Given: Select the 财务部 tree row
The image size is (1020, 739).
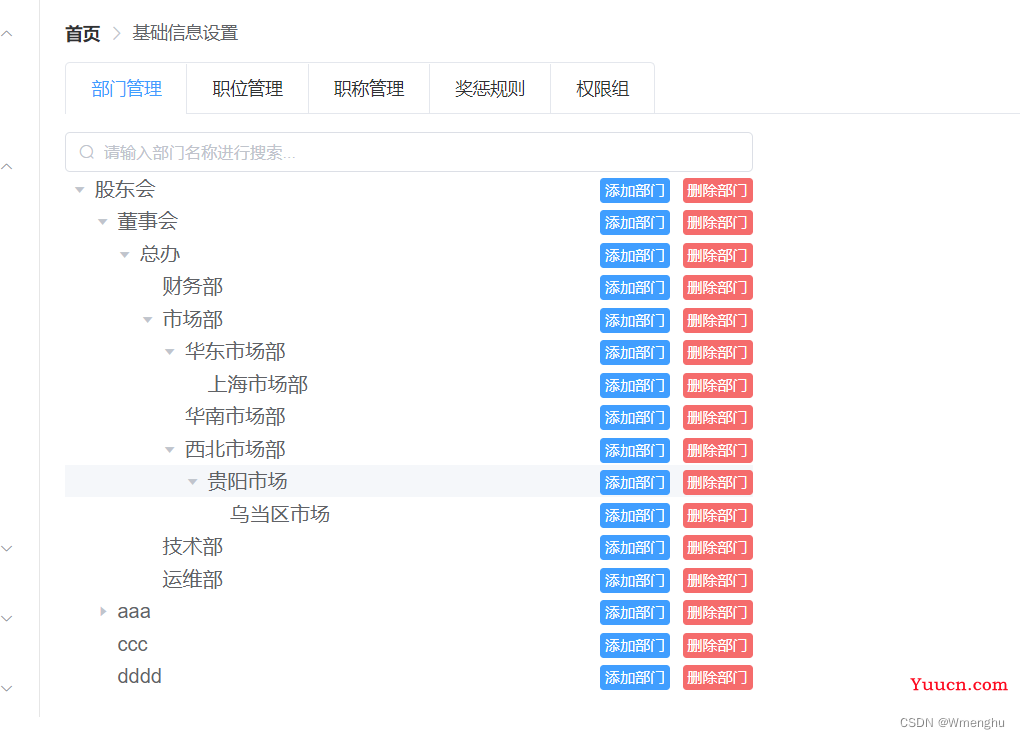Looking at the screenshot, I should click(x=409, y=287).
